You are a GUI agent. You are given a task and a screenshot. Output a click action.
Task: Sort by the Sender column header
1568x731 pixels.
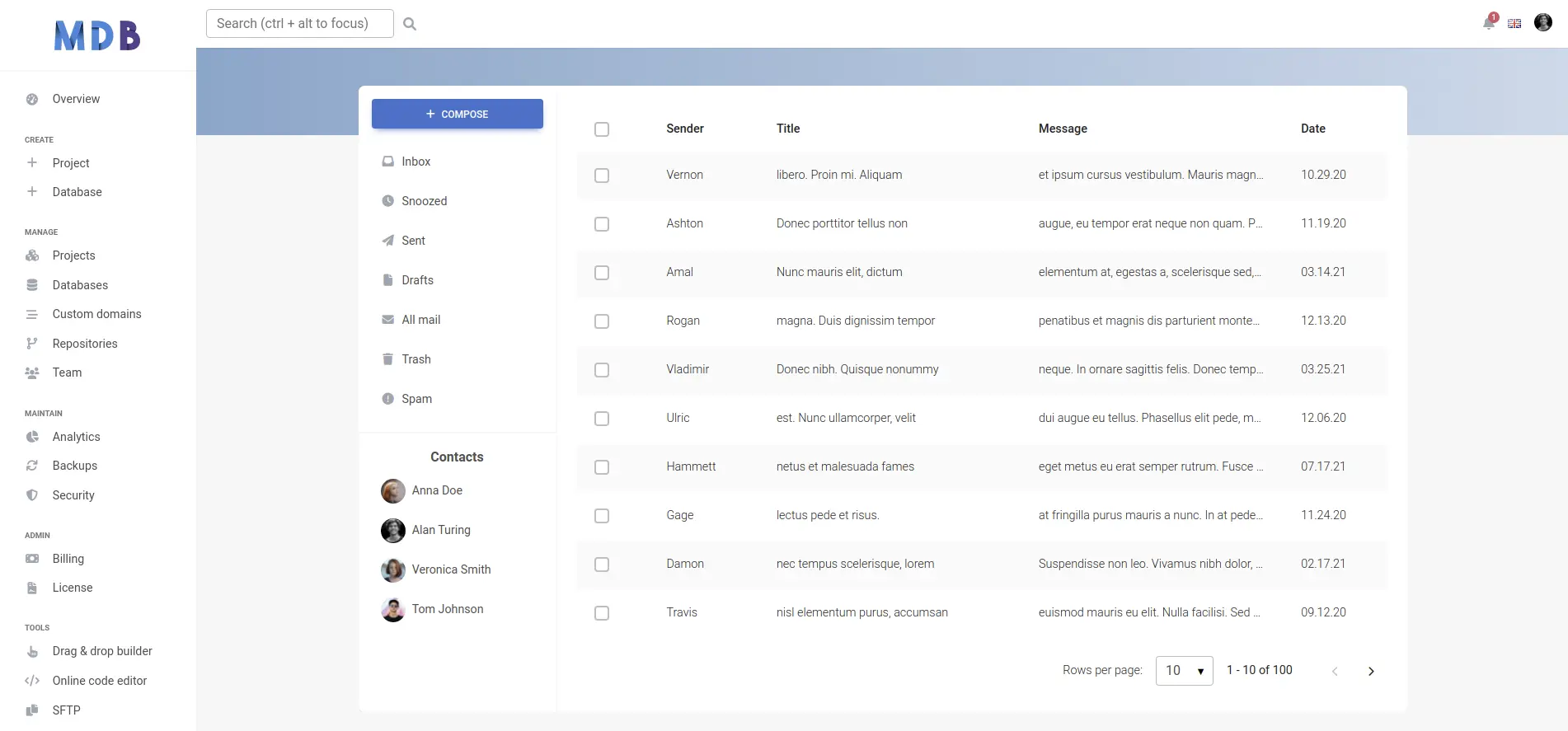tap(685, 129)
